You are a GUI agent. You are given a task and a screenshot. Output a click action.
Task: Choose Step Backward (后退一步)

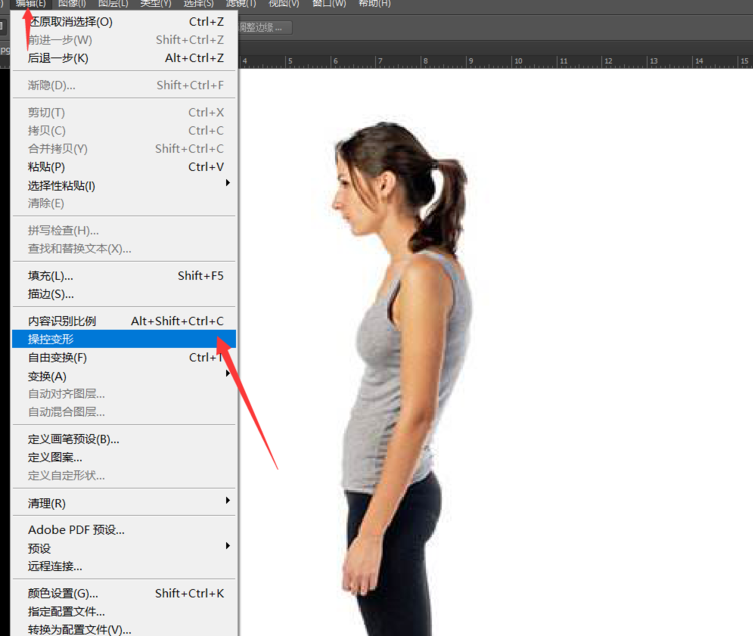pos(58,58)
